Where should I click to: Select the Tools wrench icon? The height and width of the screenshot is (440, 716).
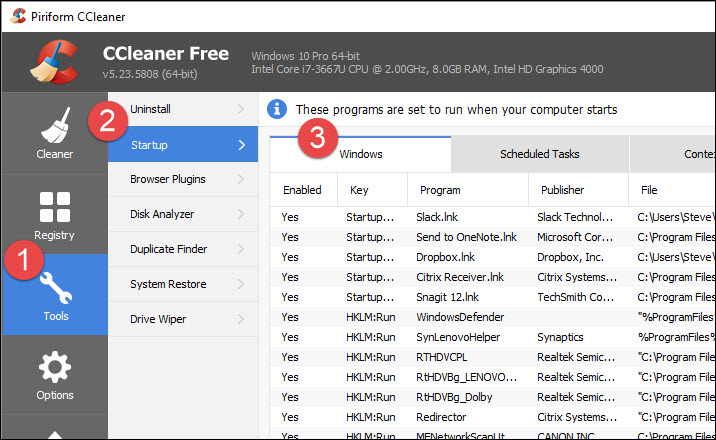click(x=56, y=288)
